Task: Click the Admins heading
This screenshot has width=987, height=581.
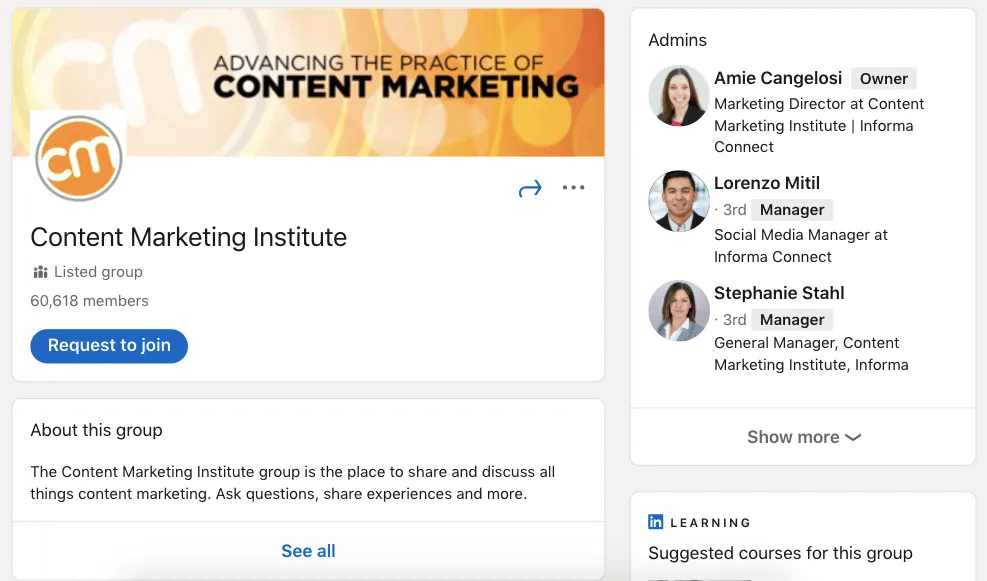Action: click(677, 40)
